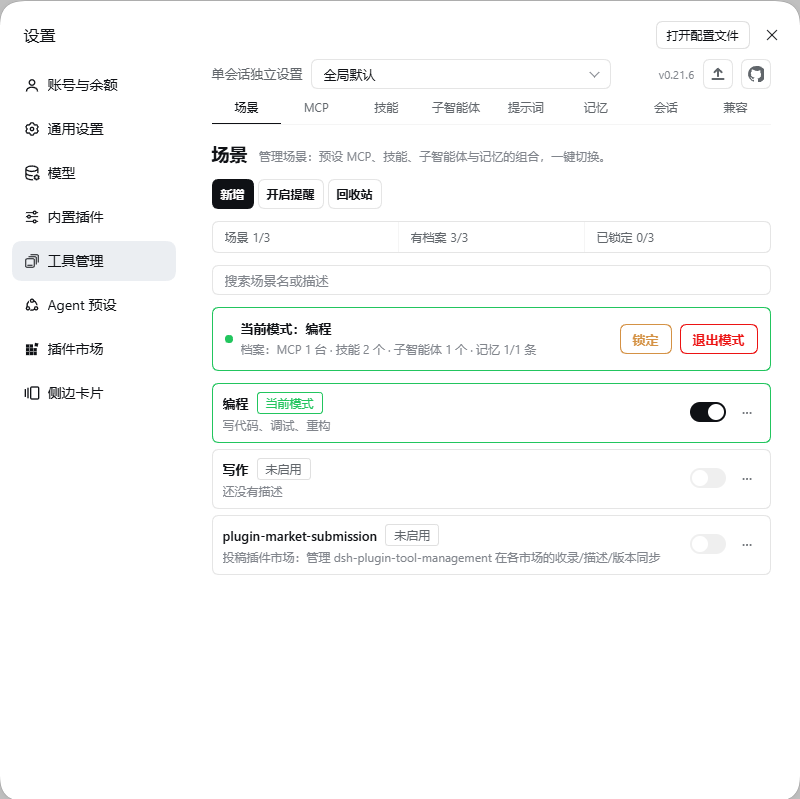Go to 通用设置 in the sidebar

94,129
